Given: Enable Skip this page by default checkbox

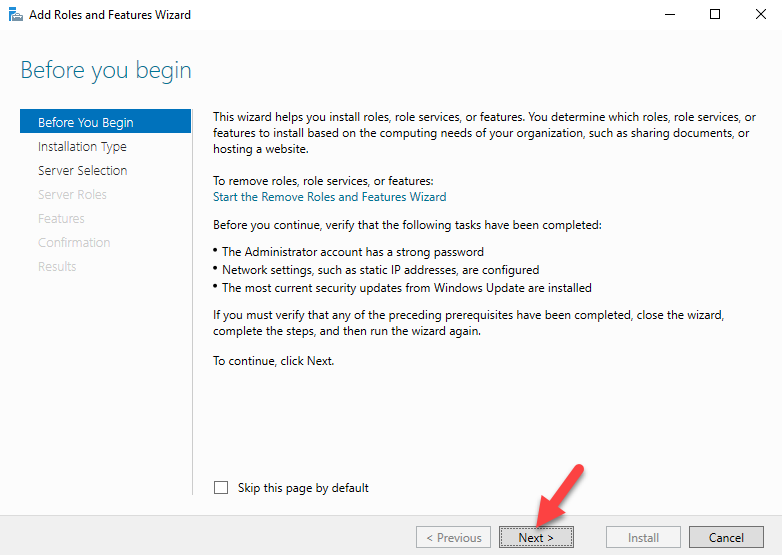Looking at the screenshot, I should pyautogui.click(x=221, y=487).
